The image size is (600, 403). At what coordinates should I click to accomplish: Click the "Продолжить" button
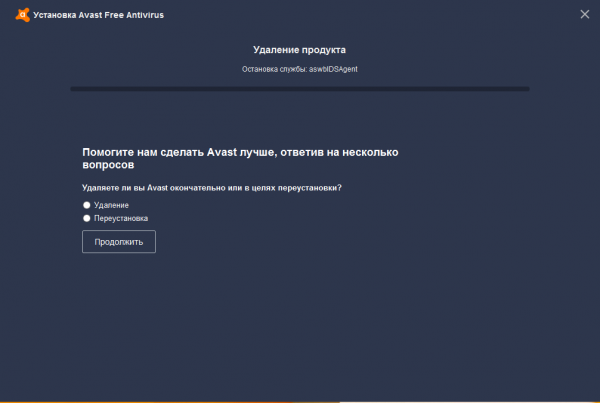pos(119,241)
